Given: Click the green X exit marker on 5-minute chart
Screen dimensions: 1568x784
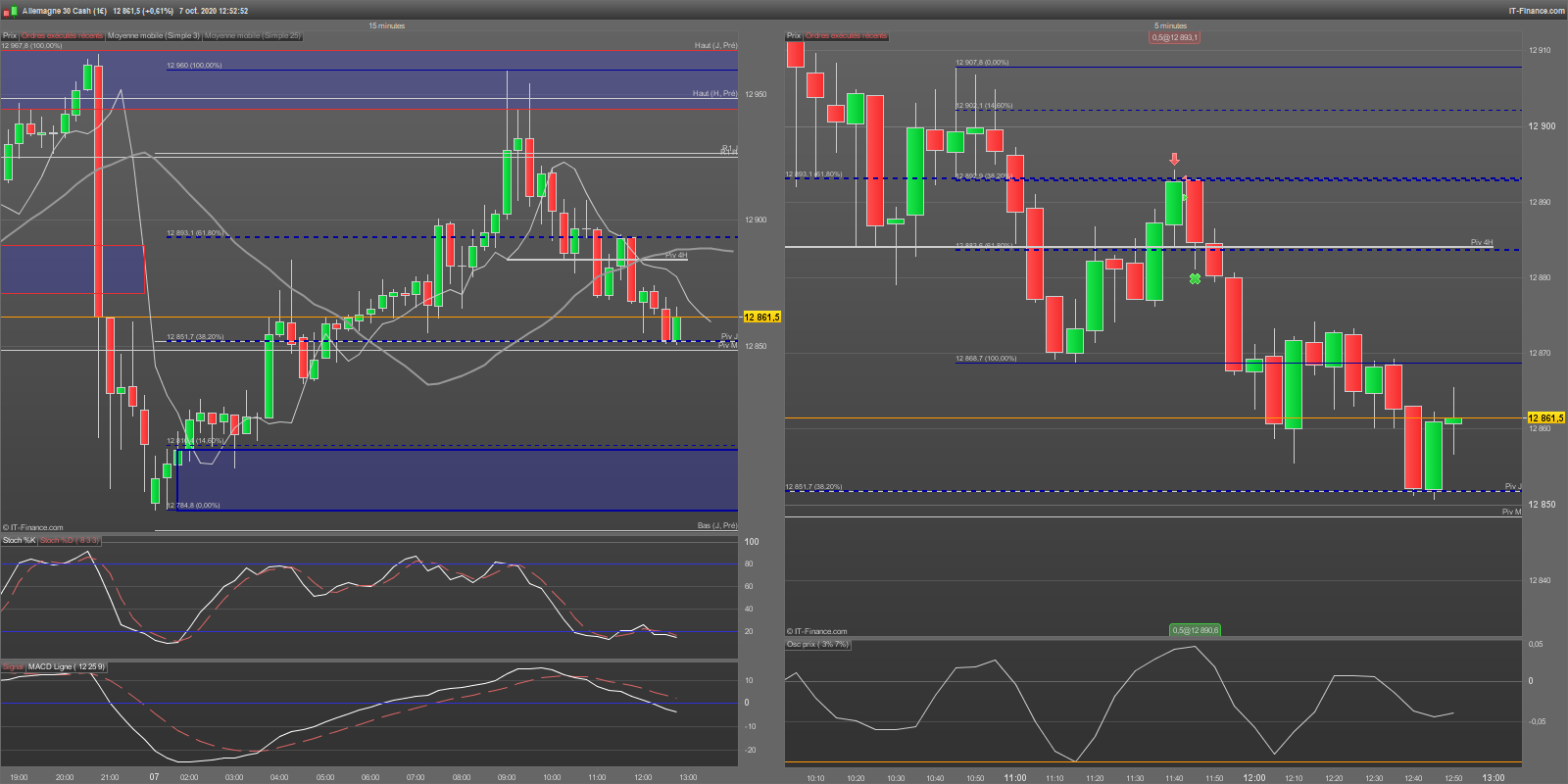Looking at the screenshot, I should [1195, 279].
